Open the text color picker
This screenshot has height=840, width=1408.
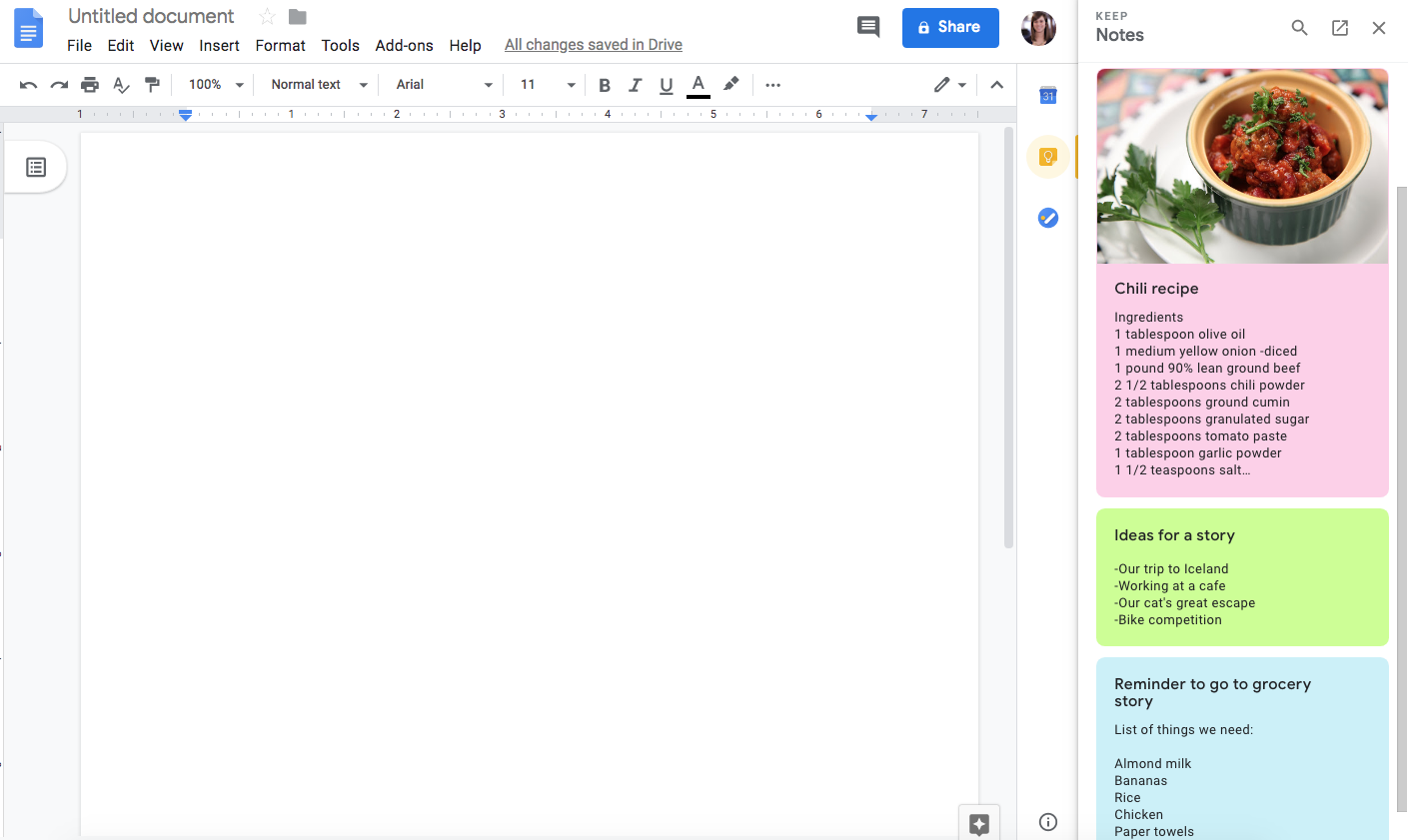699,85
